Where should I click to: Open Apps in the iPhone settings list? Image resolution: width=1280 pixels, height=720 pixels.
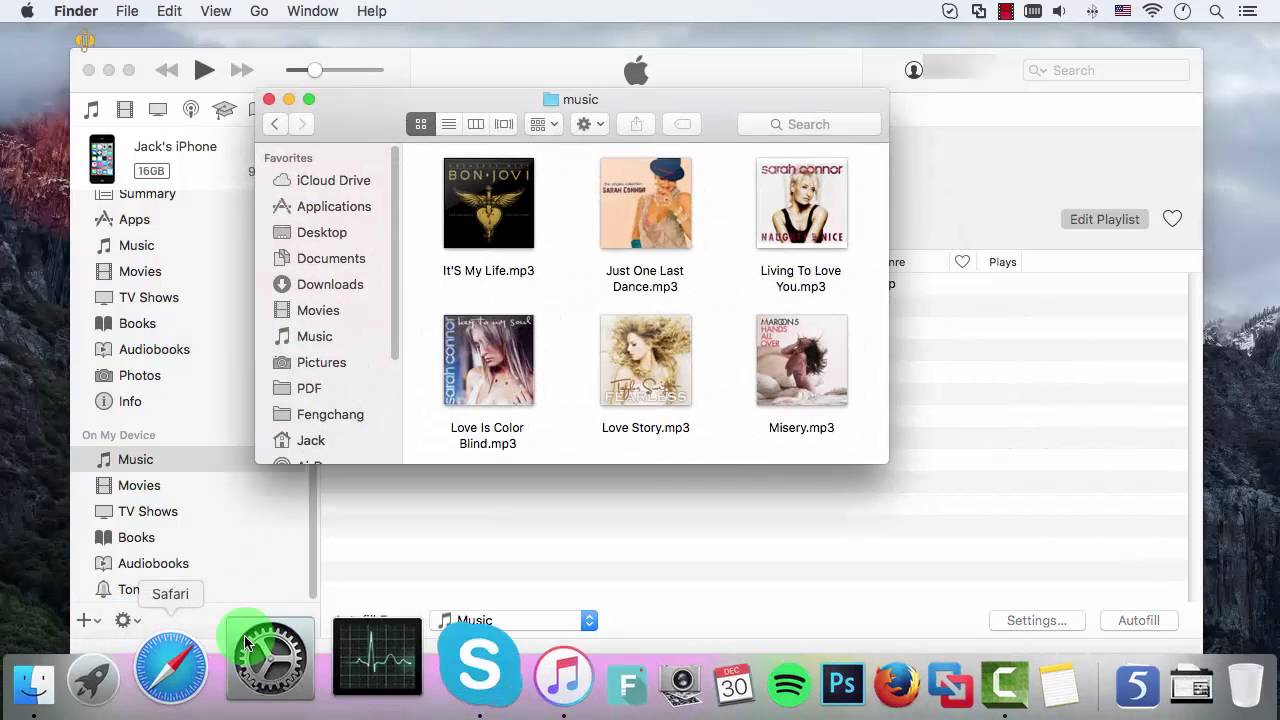click(134, 219)
